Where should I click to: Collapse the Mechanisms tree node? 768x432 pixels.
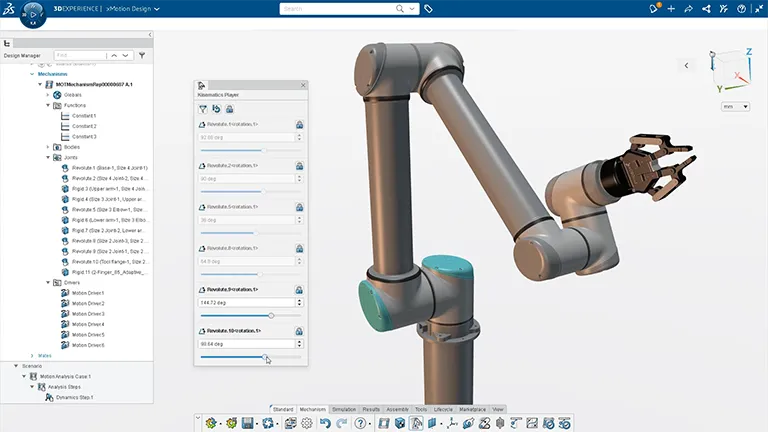tap(32, 74)
